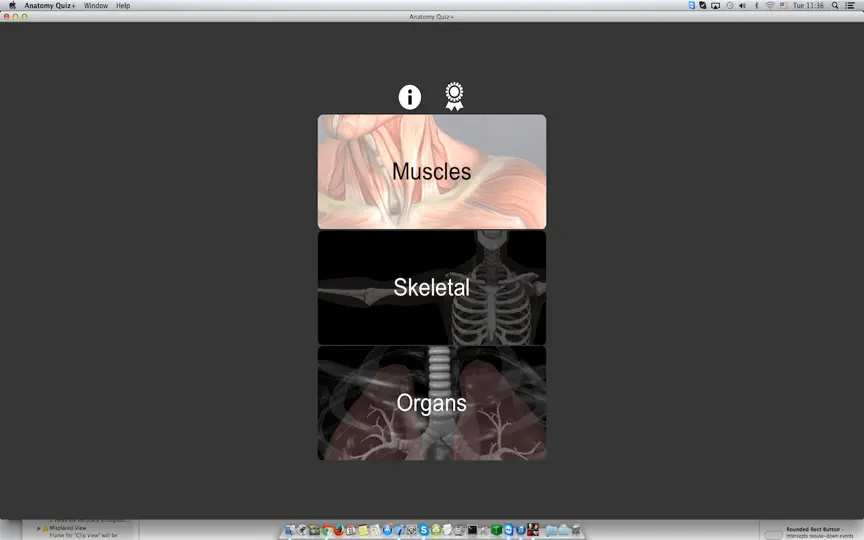Start the Skeletal quiz
864x540 pixels.
point(432,287)
